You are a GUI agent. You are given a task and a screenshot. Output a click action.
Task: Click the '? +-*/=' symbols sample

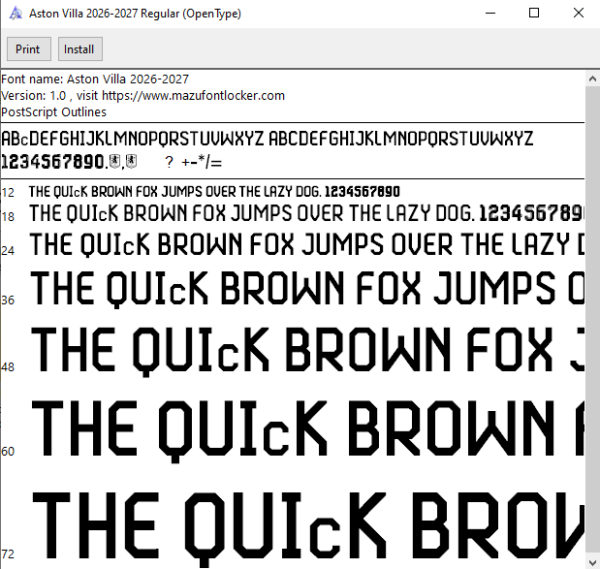pos(193,163)
